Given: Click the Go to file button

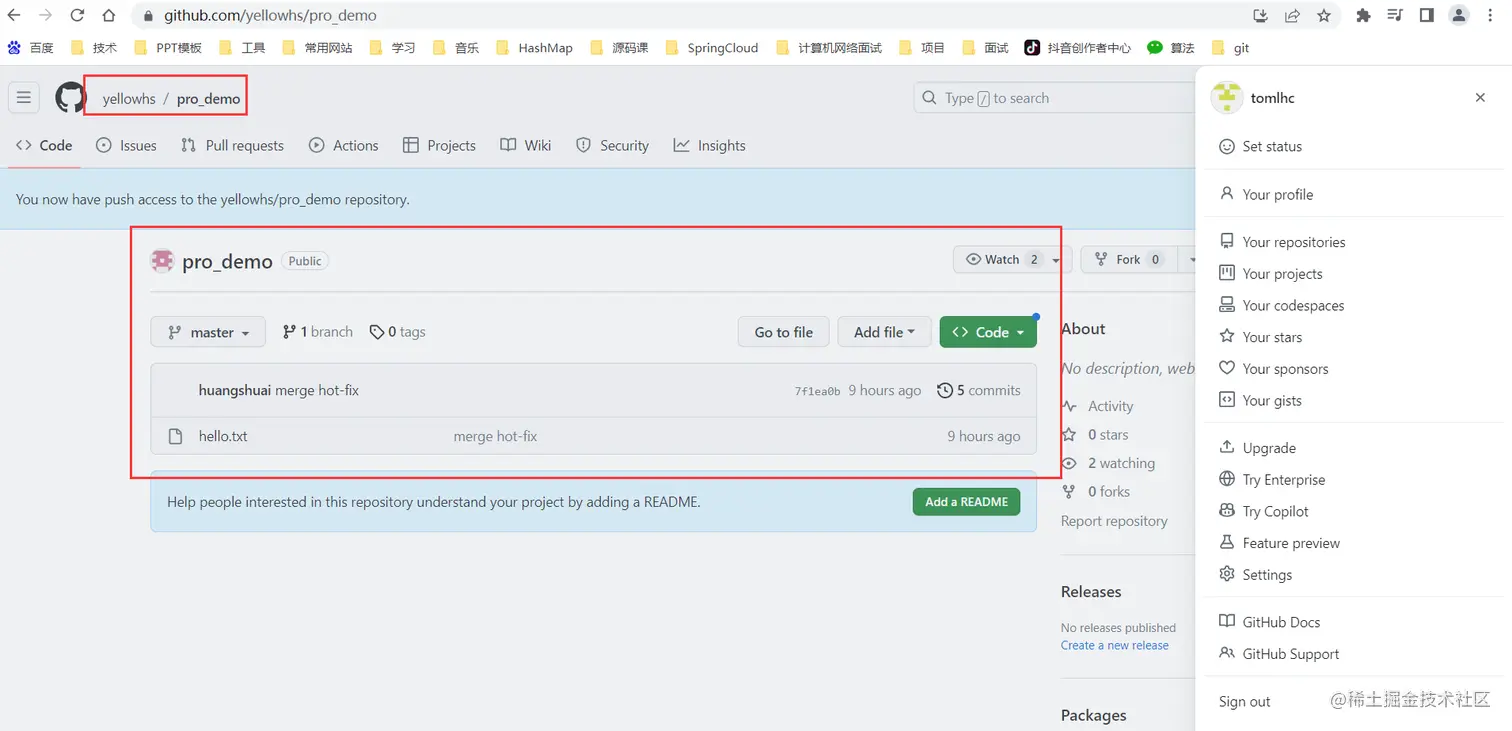Looking at the screenshot, I should 783,332.
